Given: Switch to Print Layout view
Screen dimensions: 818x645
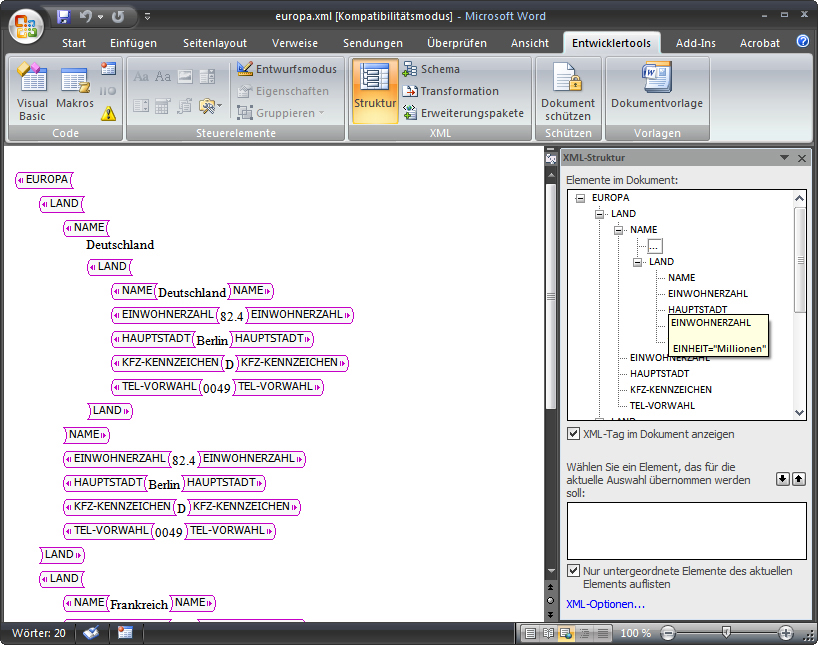Looking at the screenshot, I should pos(530,634).
